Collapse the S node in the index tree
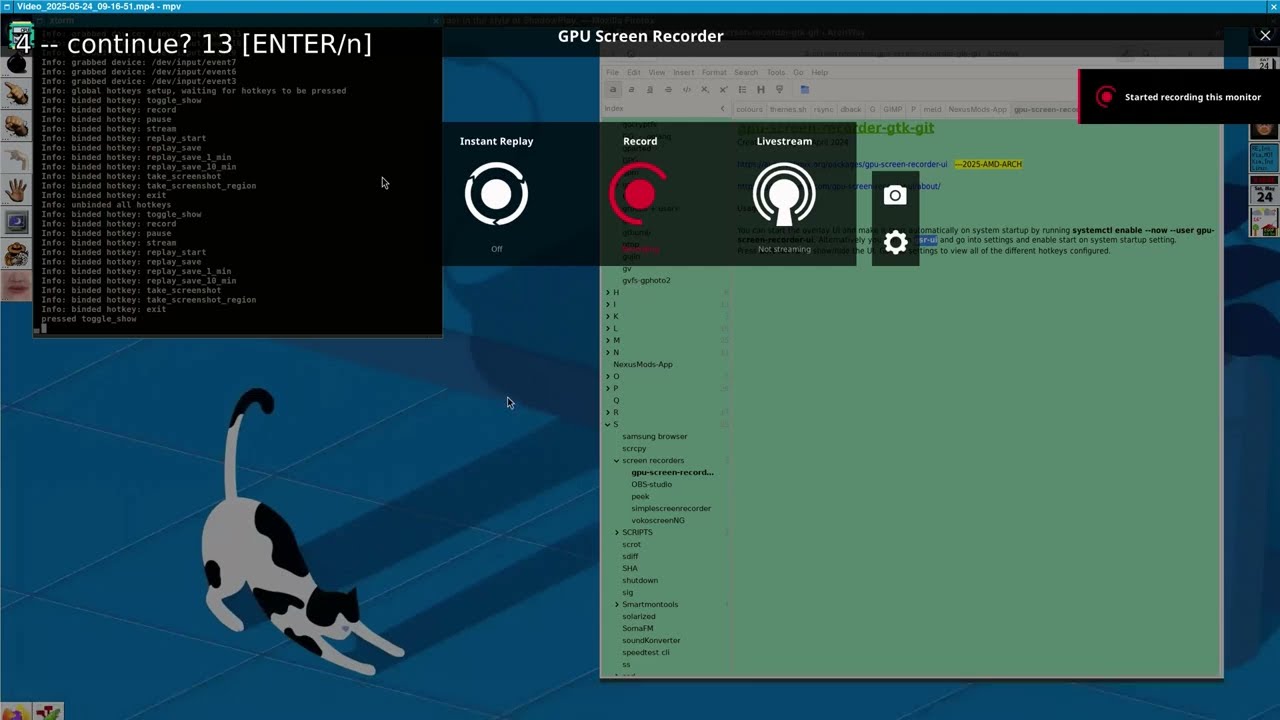This screenshot has width=1280, height=720. pyautogui.click(x=608, y=424)
